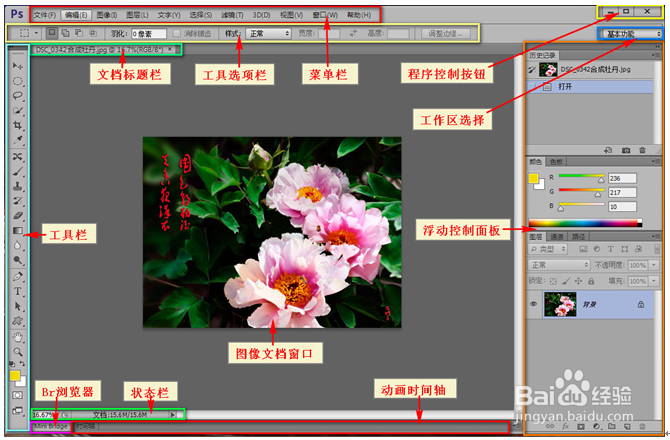
Task: Select the Crop tool
Action: (18, 125)
